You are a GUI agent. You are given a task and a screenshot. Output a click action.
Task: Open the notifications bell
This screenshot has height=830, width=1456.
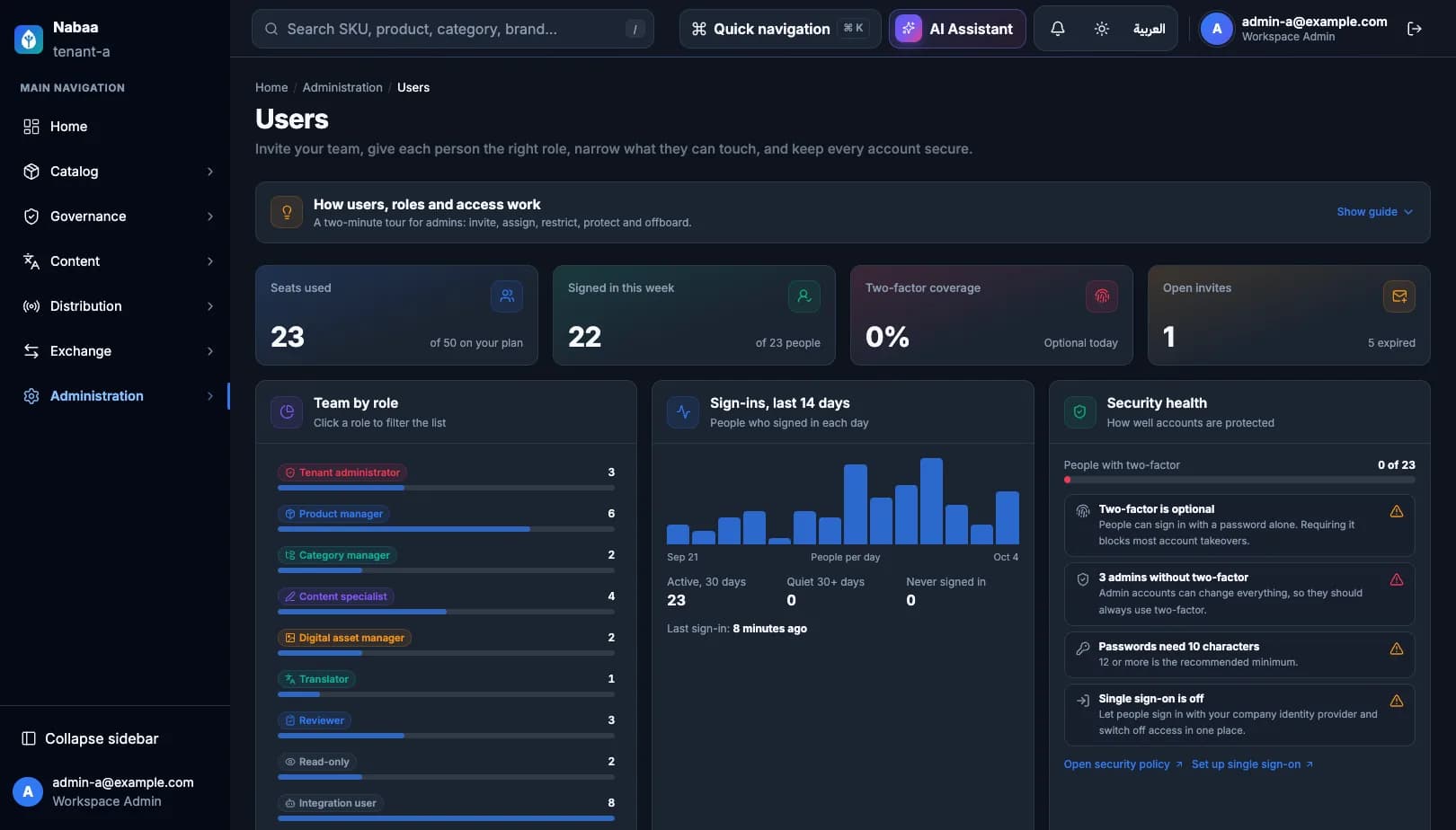pos(1058,29)
